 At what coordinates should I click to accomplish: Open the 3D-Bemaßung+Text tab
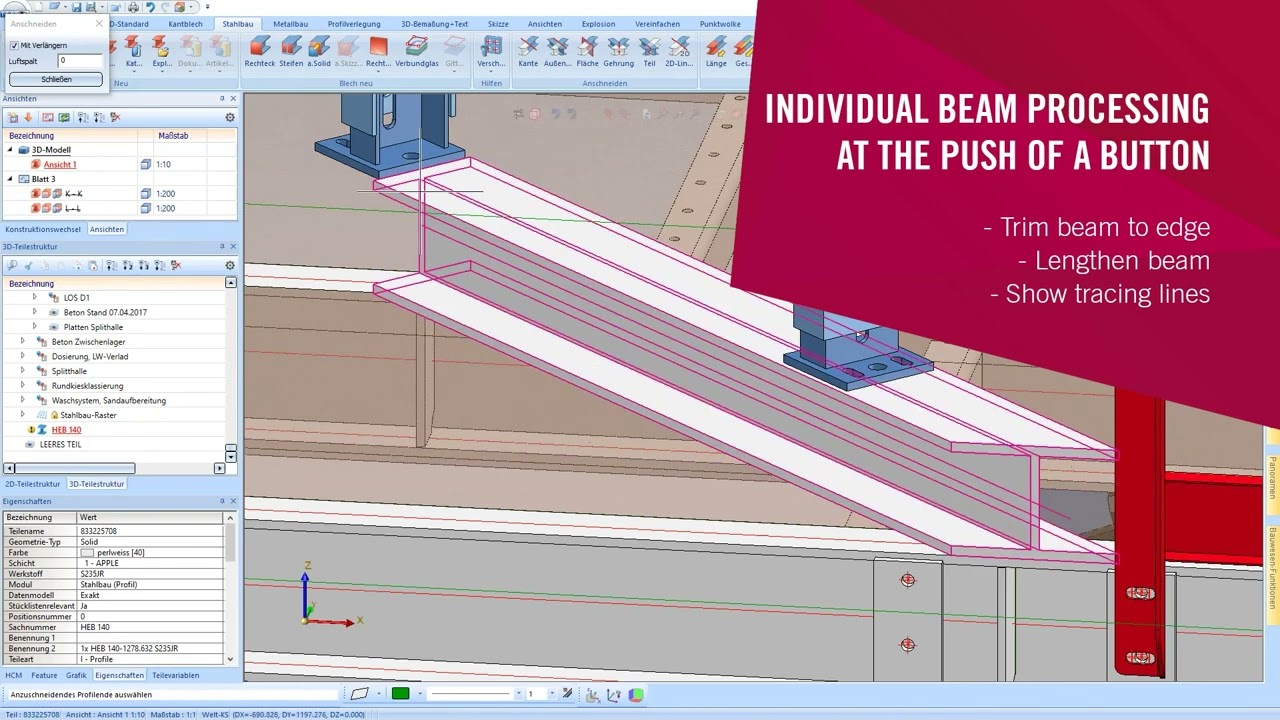tap(434, 24)
